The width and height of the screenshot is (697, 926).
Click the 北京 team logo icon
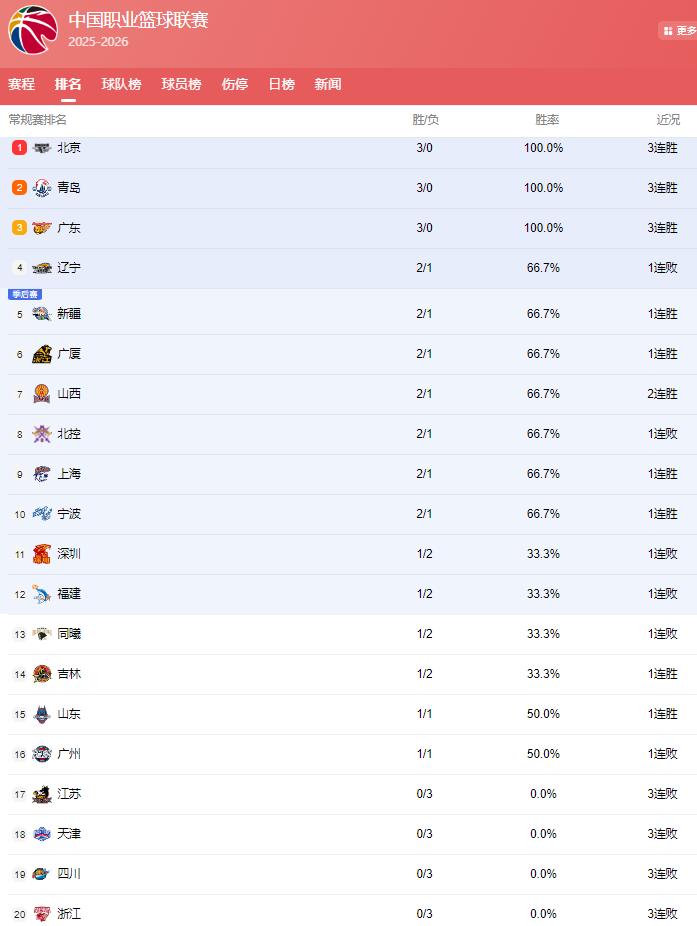tap(41, 148)
